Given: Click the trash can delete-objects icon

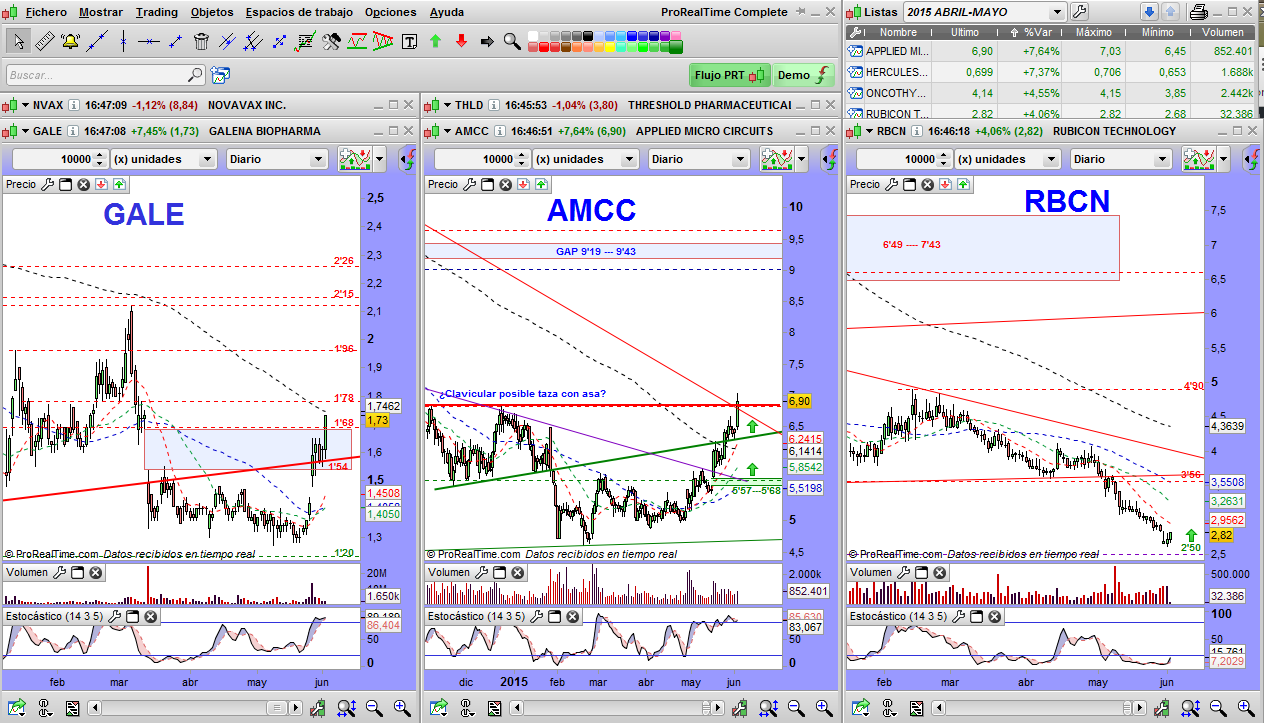Looking at the screenshot, I should [201, 41].
